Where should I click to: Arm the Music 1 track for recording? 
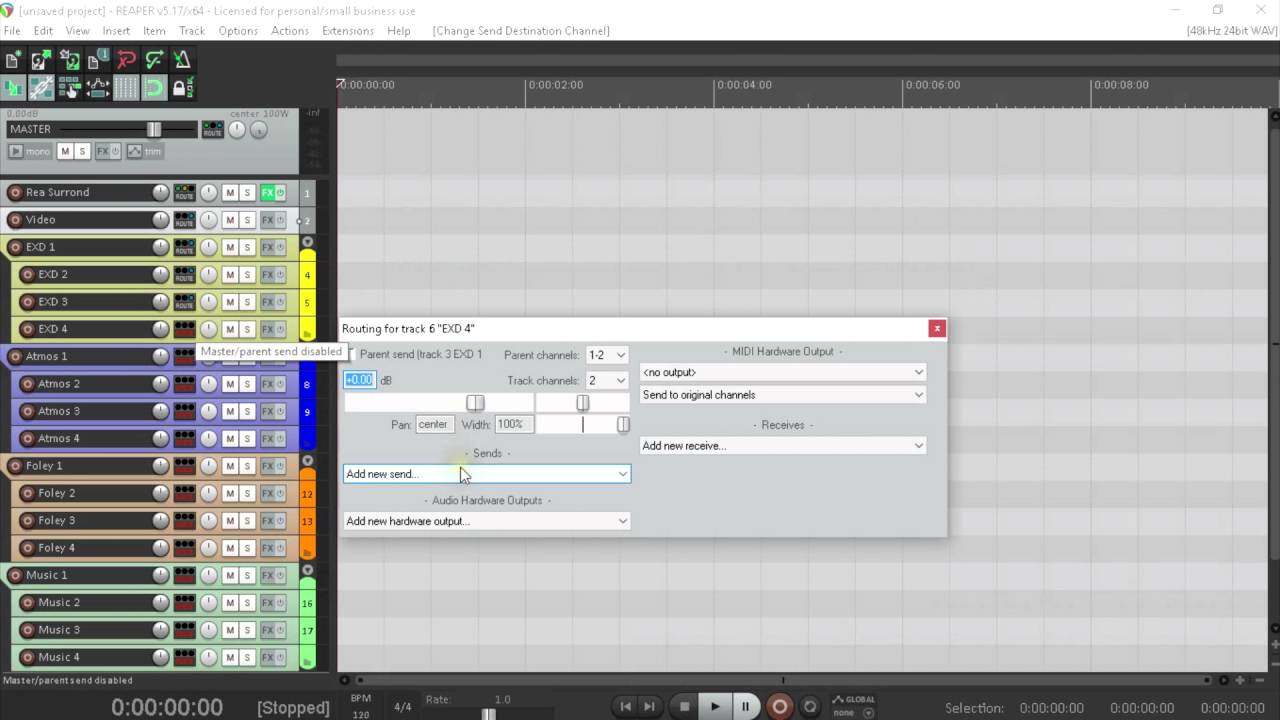click(15, 575)
